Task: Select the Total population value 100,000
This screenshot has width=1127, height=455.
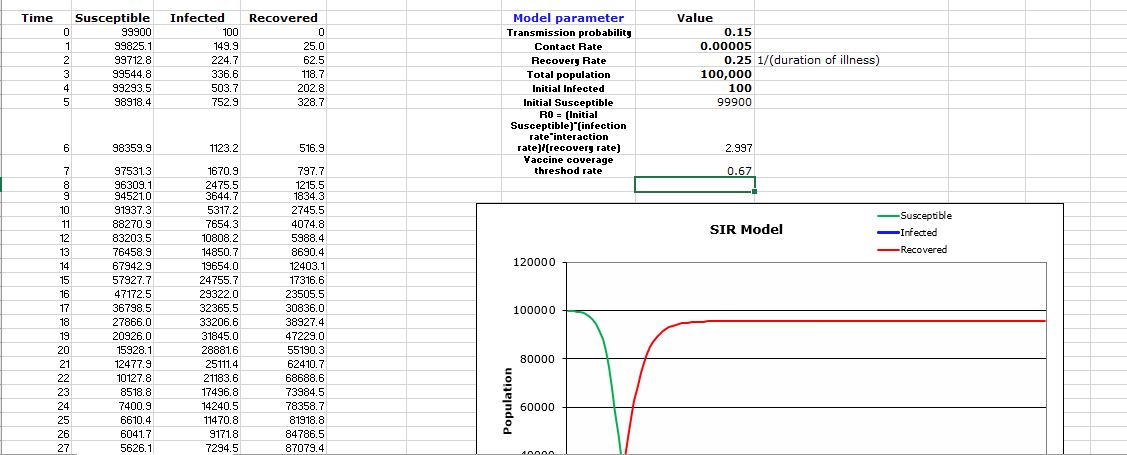Action: pos(695,74)
